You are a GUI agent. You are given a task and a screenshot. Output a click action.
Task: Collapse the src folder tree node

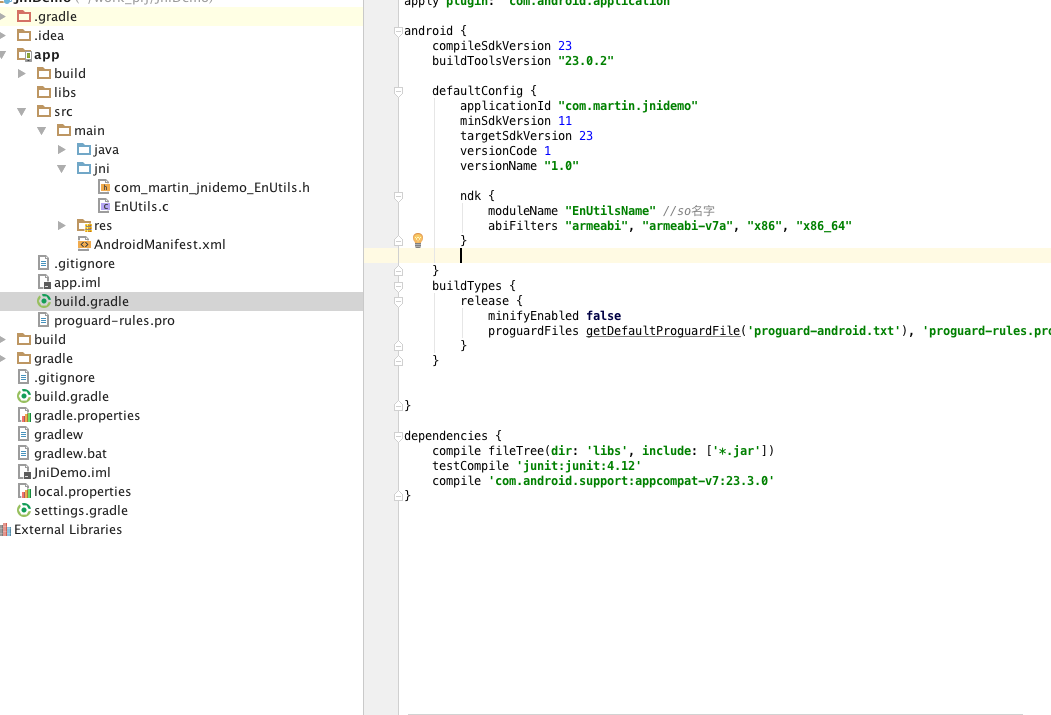coord(22,111)
